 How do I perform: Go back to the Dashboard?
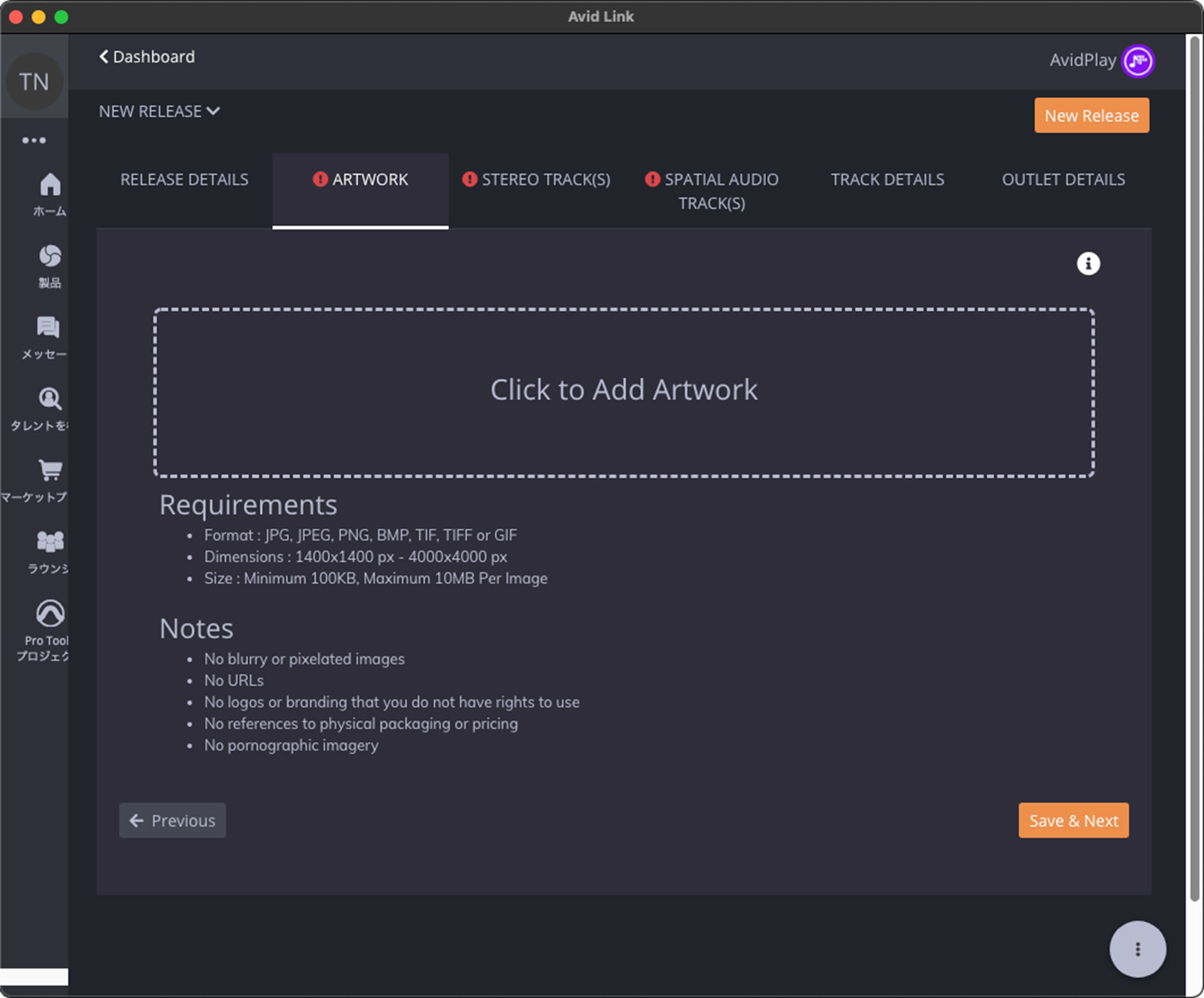(147, 57)
